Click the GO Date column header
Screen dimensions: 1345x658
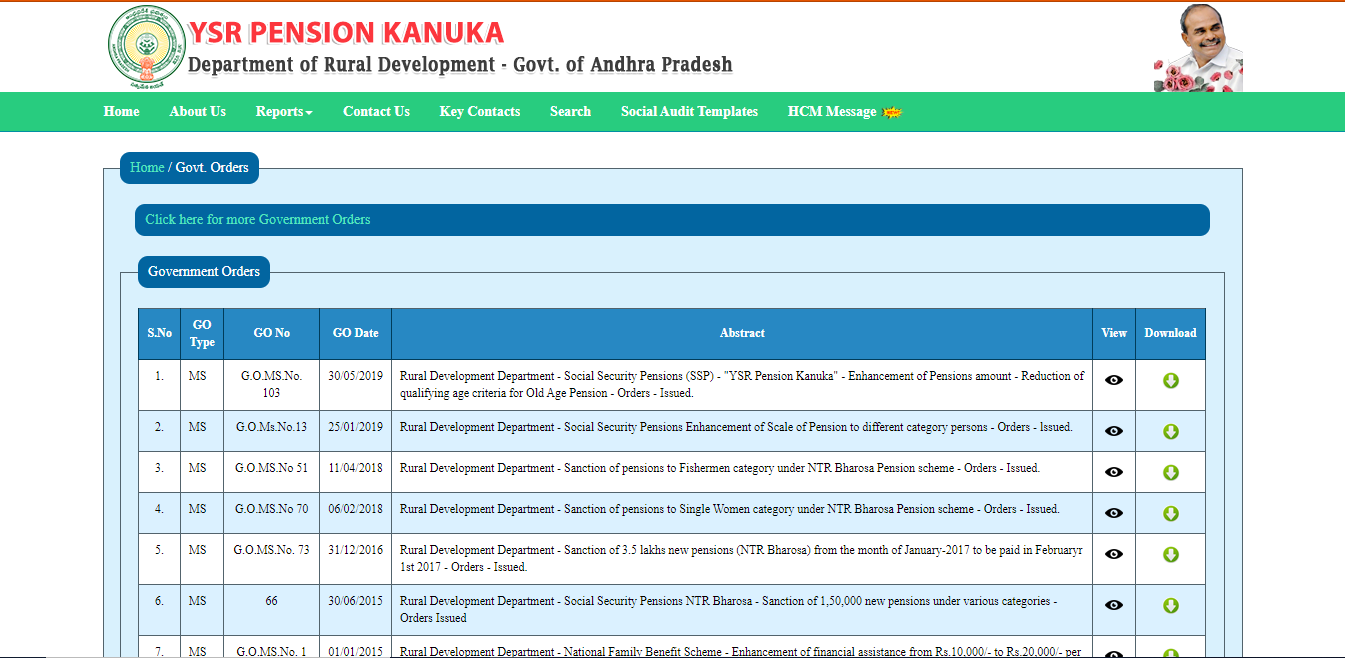pyautogui.click(x=356, y=333)
